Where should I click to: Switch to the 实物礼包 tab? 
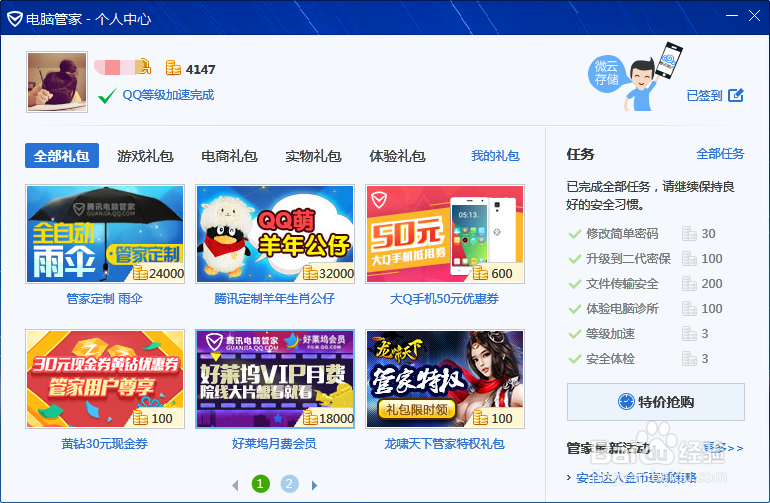[x=313, y=156]
